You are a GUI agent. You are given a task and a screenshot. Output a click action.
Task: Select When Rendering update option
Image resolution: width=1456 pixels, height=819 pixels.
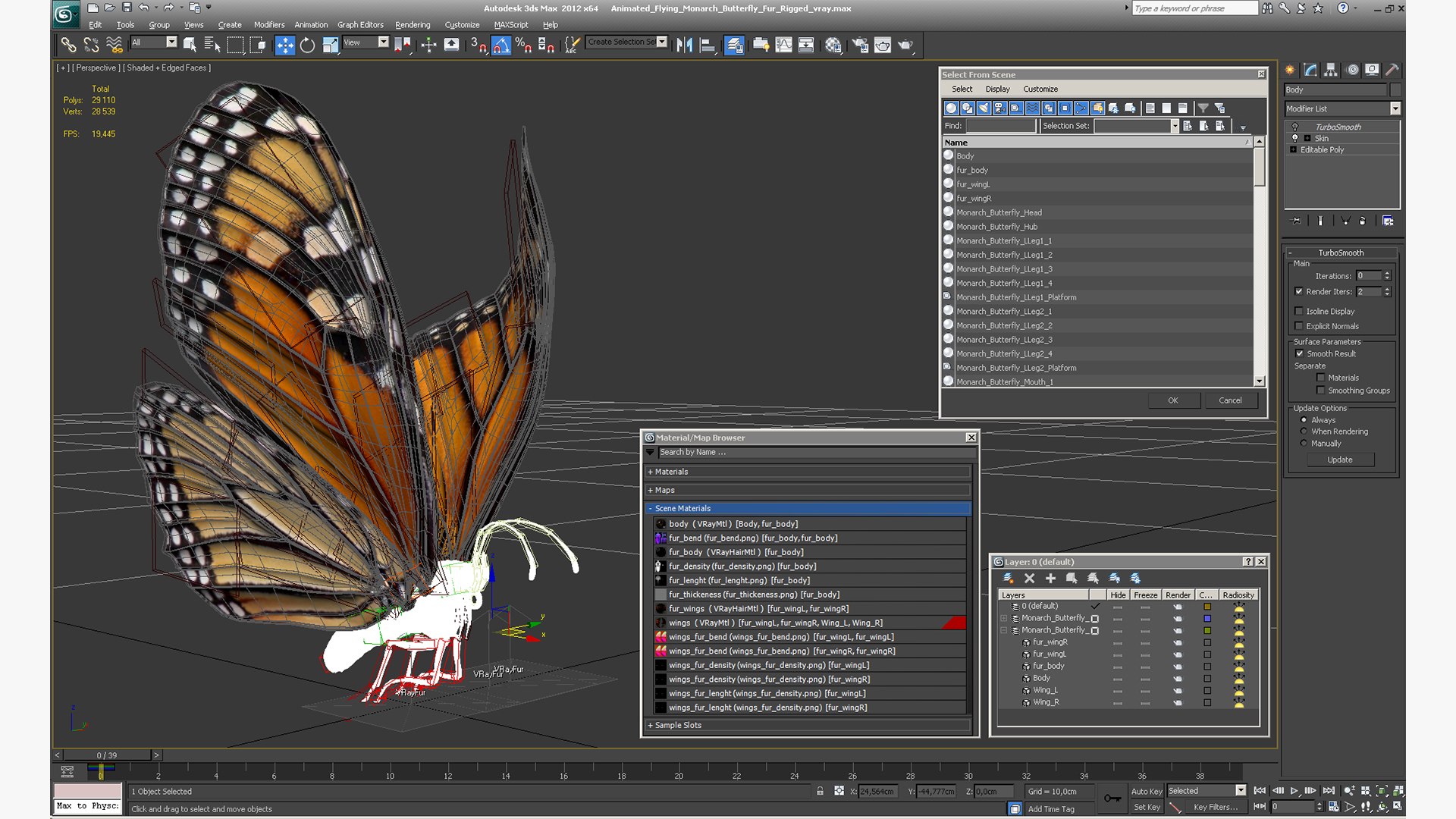click(1304, 431)
